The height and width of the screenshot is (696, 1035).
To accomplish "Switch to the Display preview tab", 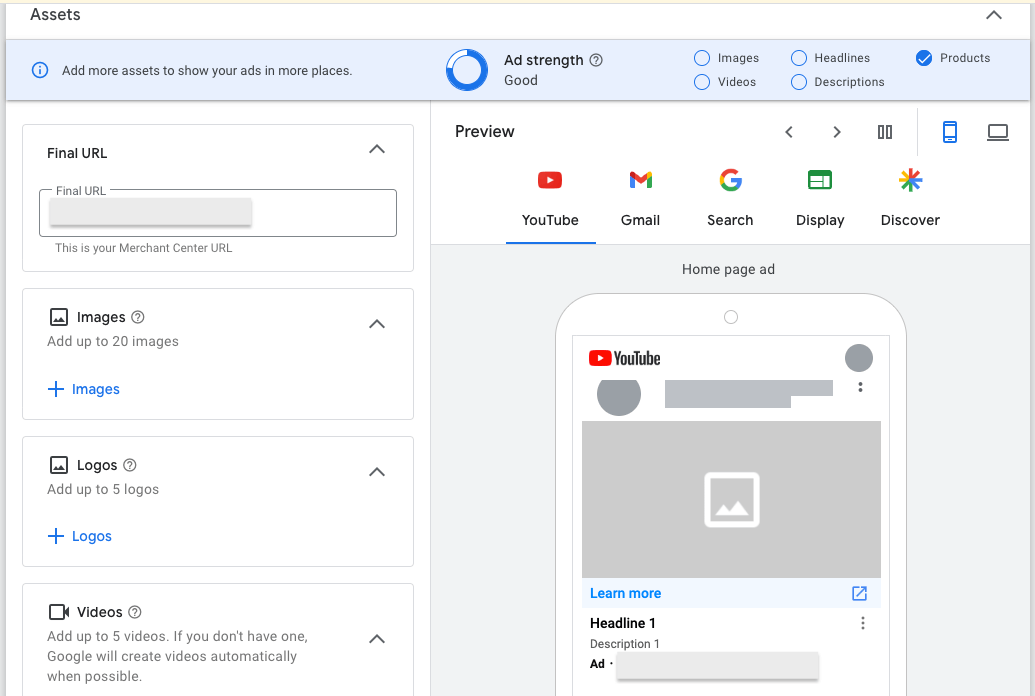I will point(819,220).
